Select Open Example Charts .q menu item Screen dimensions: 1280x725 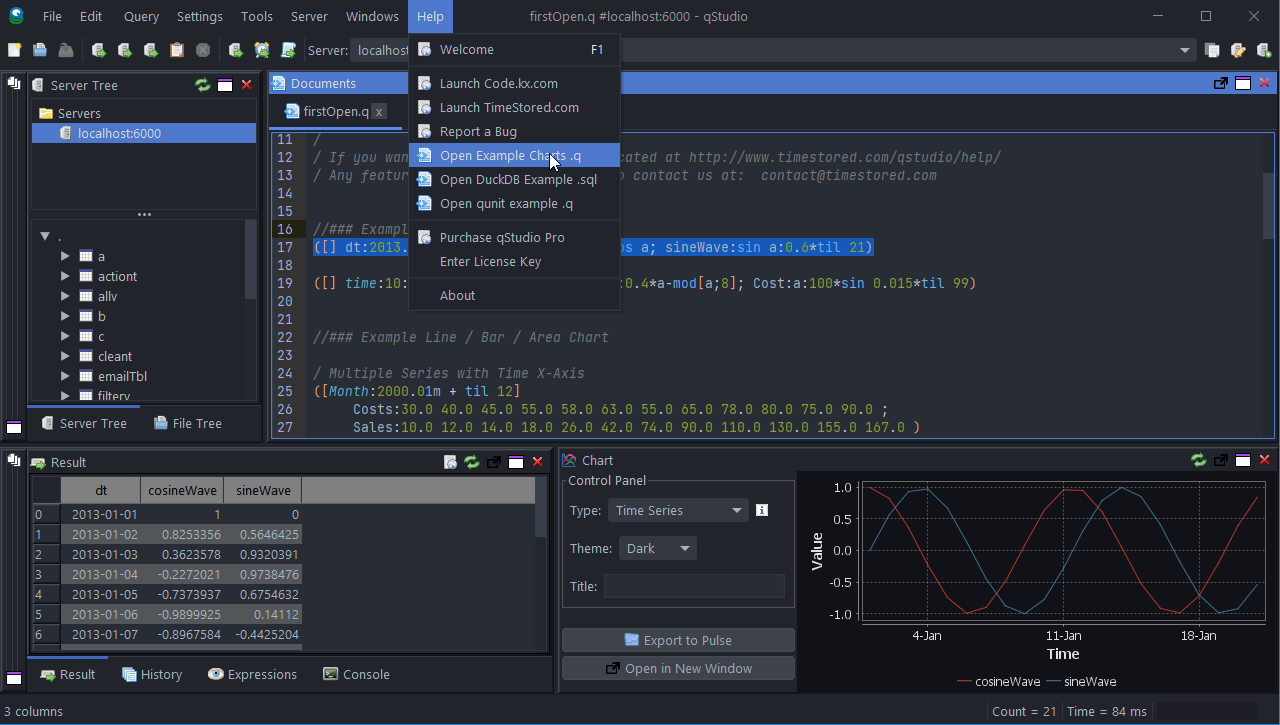coord(514,155)
